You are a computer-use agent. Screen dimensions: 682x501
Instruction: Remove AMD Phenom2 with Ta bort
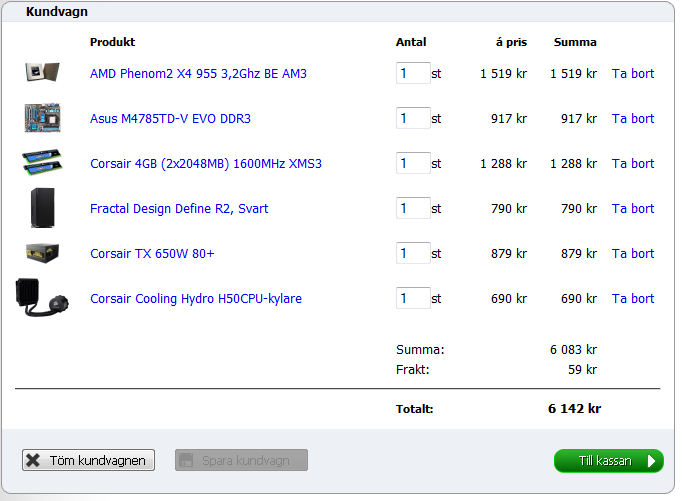click(x=632, y=73)
